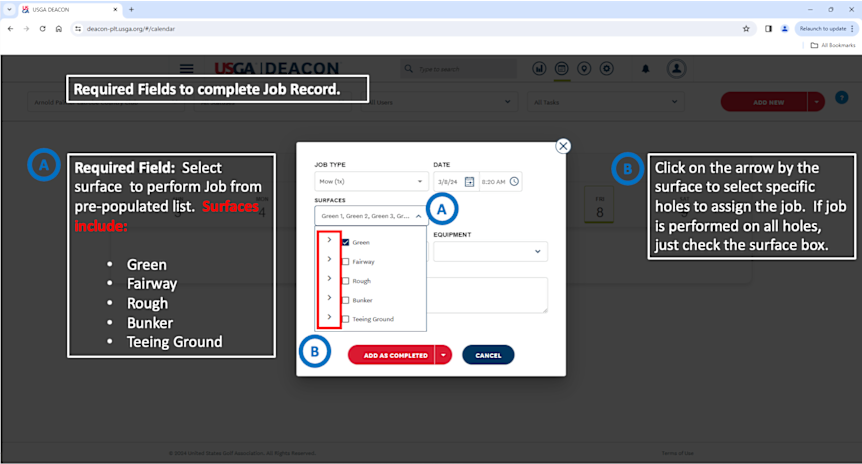Open the tab search chevron in Chrome
Image resolution: width=862 pixels, height=464 pixels.
click(x=9, y=9)
